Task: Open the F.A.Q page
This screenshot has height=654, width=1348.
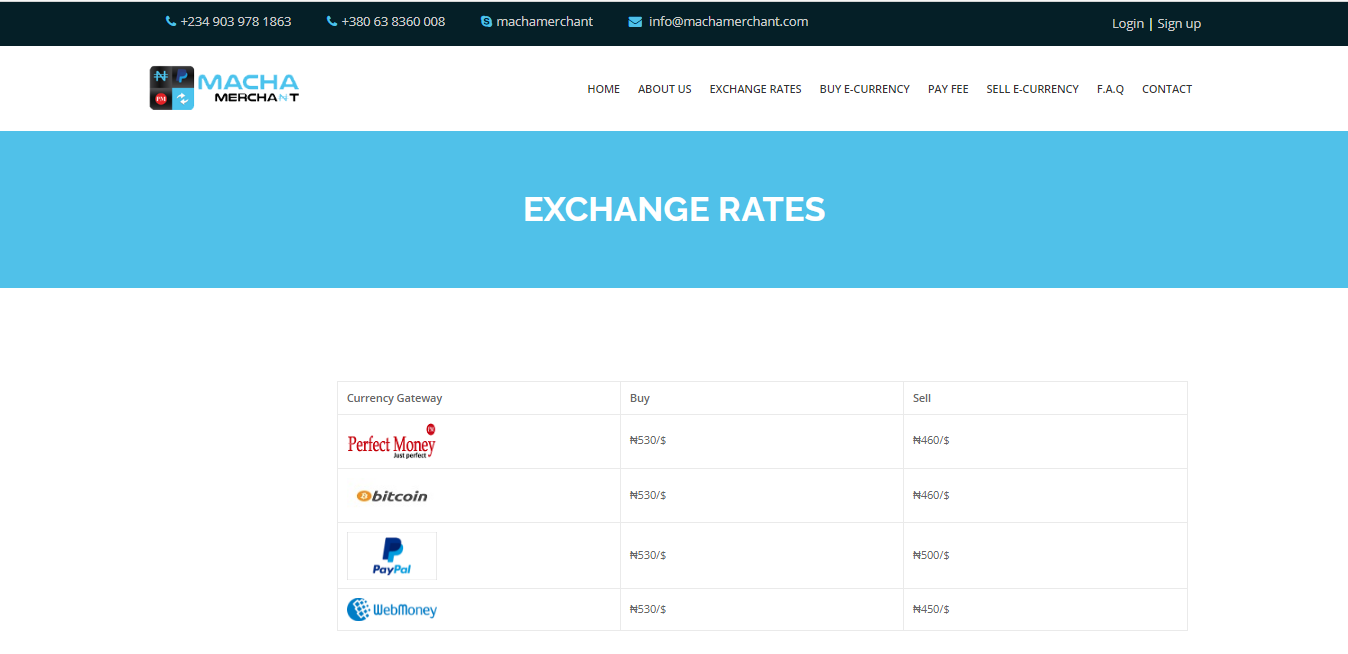Action: [x=1110, y=89]
